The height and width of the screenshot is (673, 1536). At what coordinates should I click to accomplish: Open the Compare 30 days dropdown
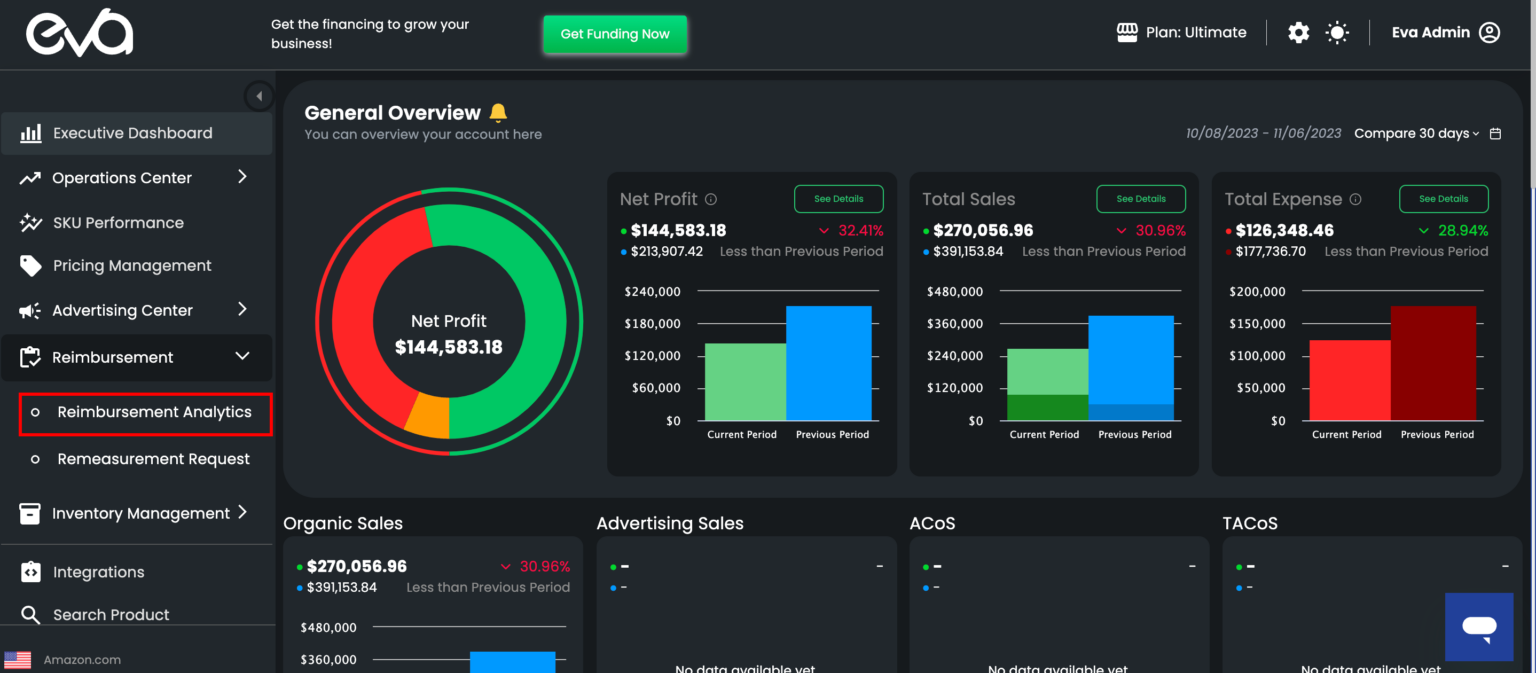click(1415, 133)
